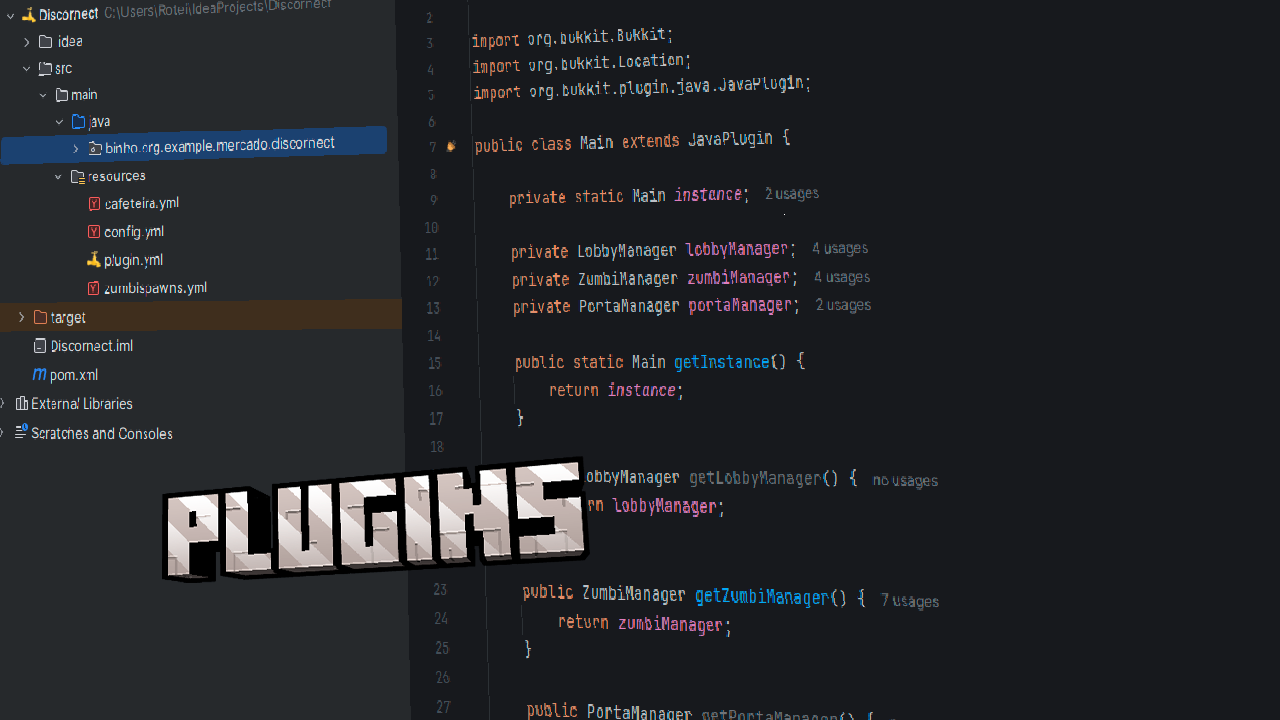
Task: Open "2 usages" hint for the instance field
Action: pos(791,193)
